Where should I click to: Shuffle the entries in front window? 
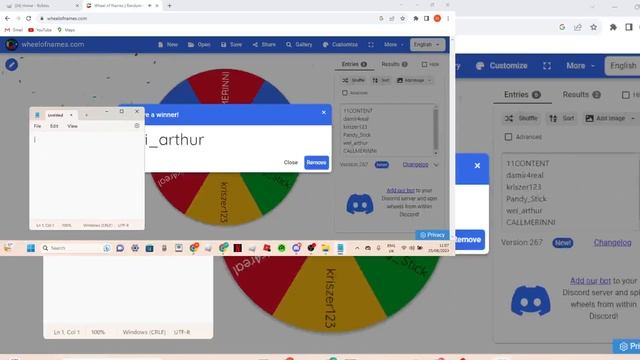[353, 80]
